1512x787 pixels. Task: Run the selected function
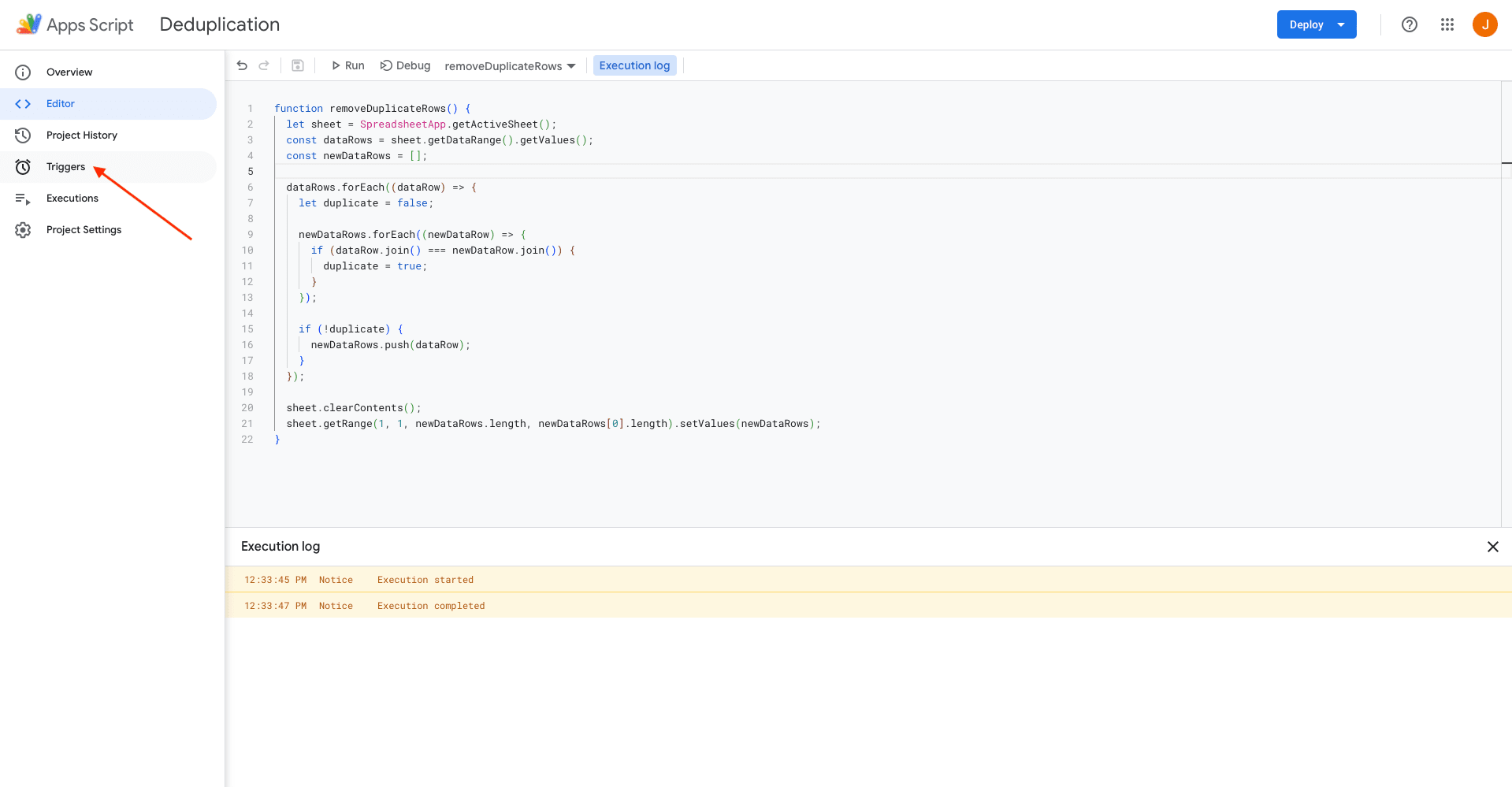coord(347,65)
